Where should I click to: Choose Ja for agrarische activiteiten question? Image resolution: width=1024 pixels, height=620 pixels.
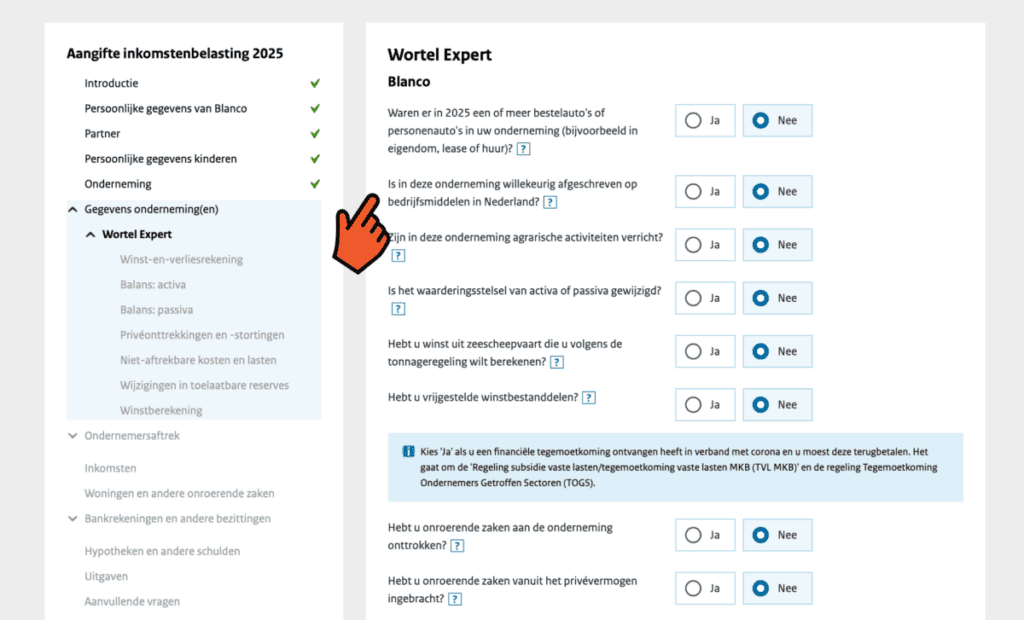pos(705,245)
